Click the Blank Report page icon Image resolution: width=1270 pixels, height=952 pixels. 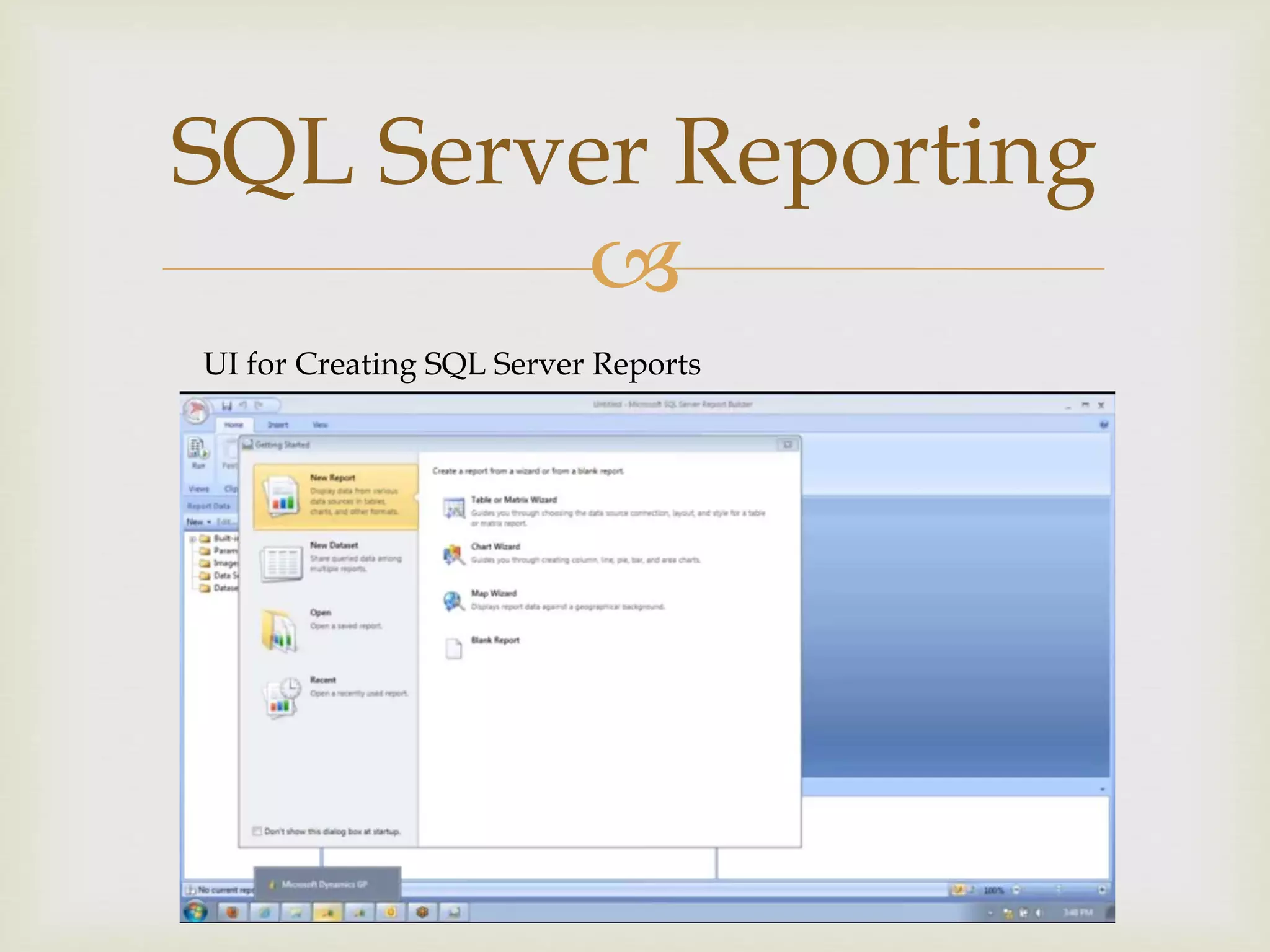click(454, 648)
